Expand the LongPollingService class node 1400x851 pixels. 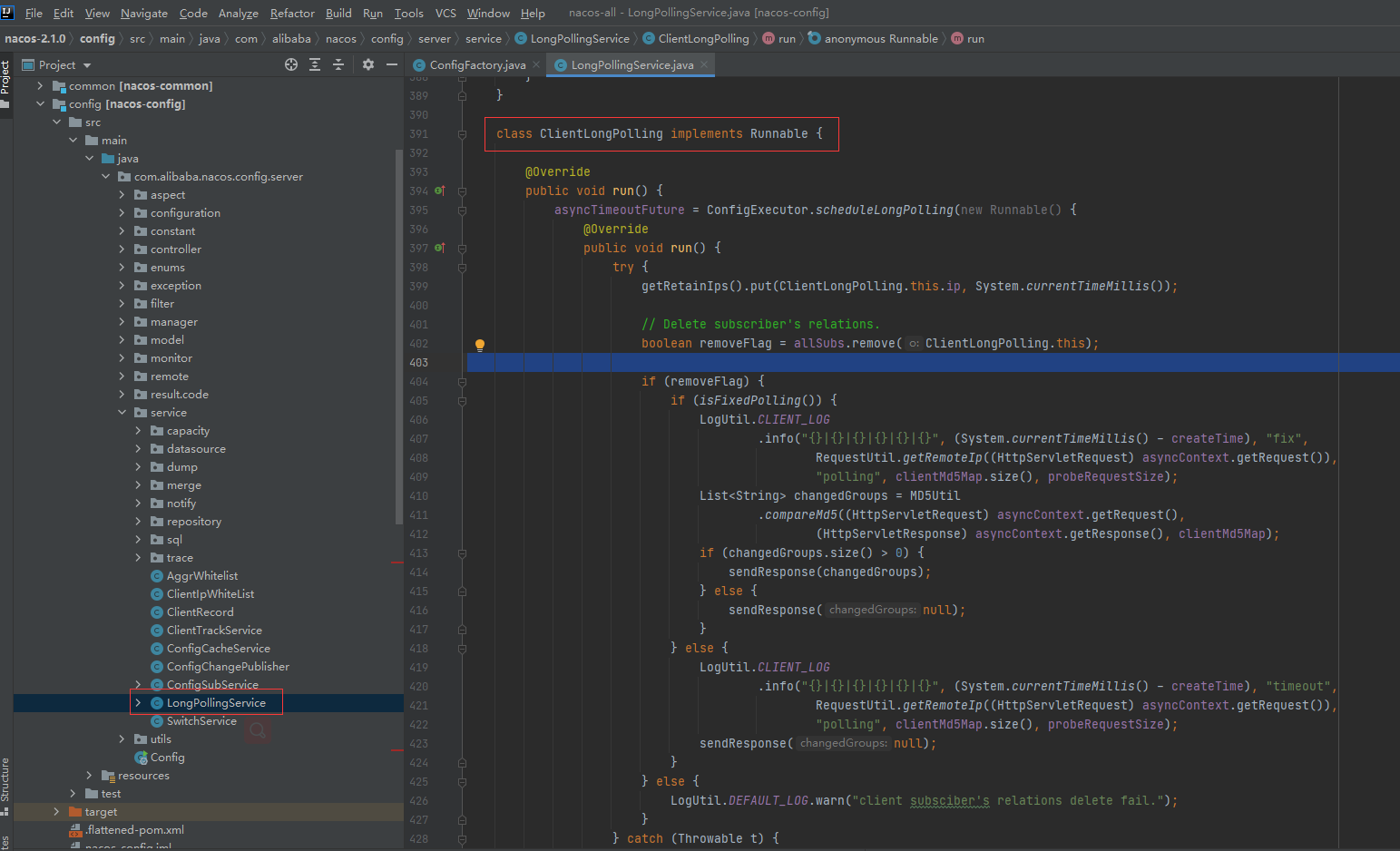click(x=138, y=703)
